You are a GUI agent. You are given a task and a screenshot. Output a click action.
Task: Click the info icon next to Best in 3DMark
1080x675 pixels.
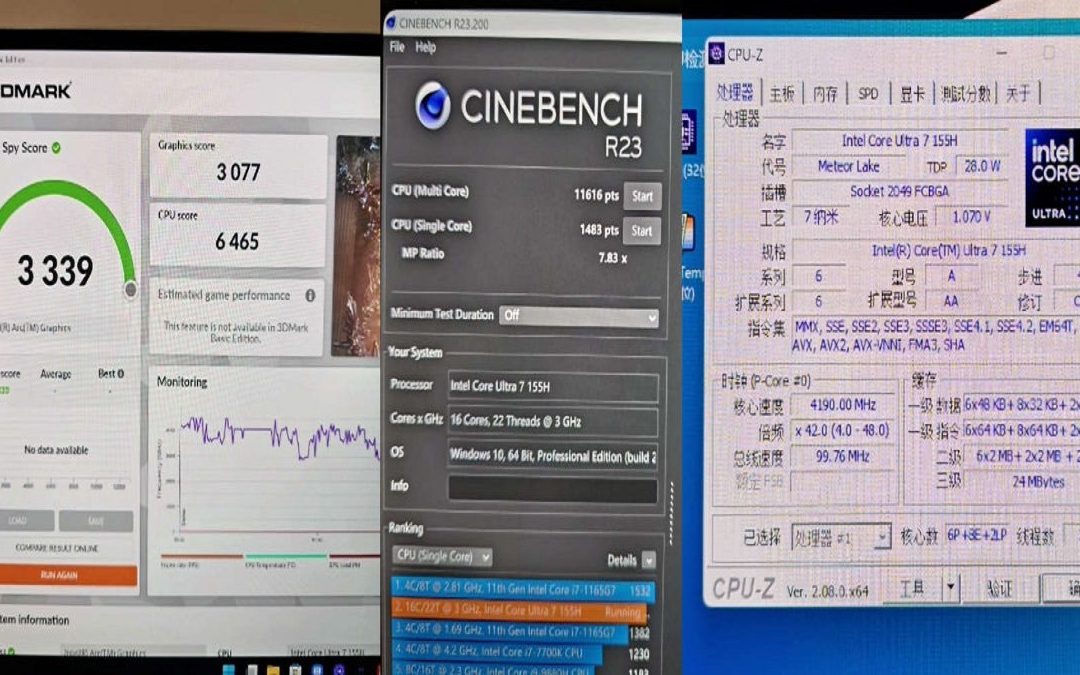pyautogui.click(x=121, y=373)
